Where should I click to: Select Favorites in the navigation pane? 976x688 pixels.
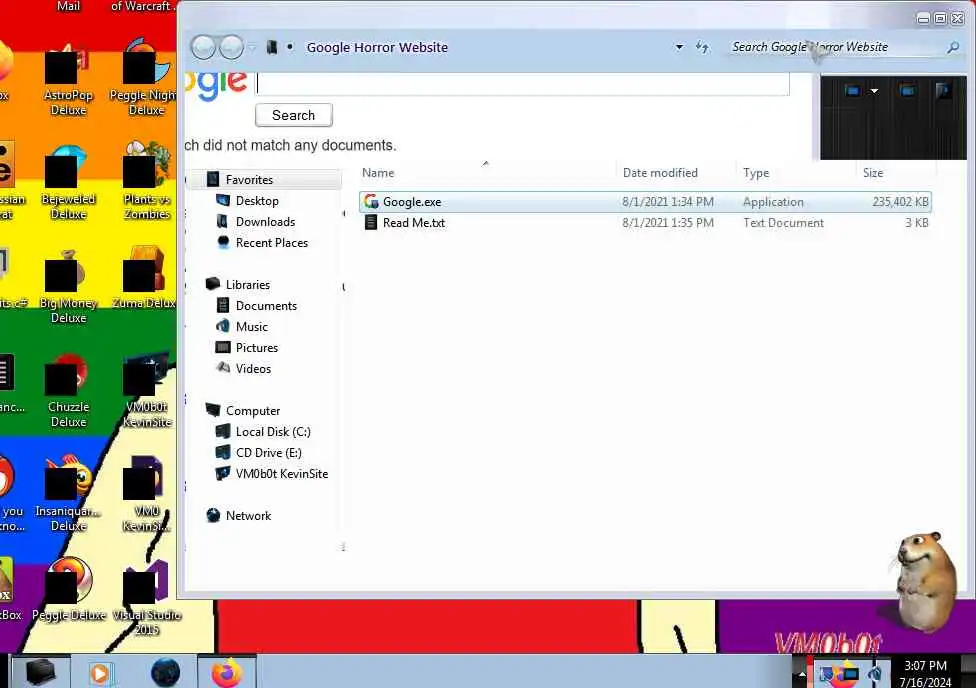tap(249, 180)
